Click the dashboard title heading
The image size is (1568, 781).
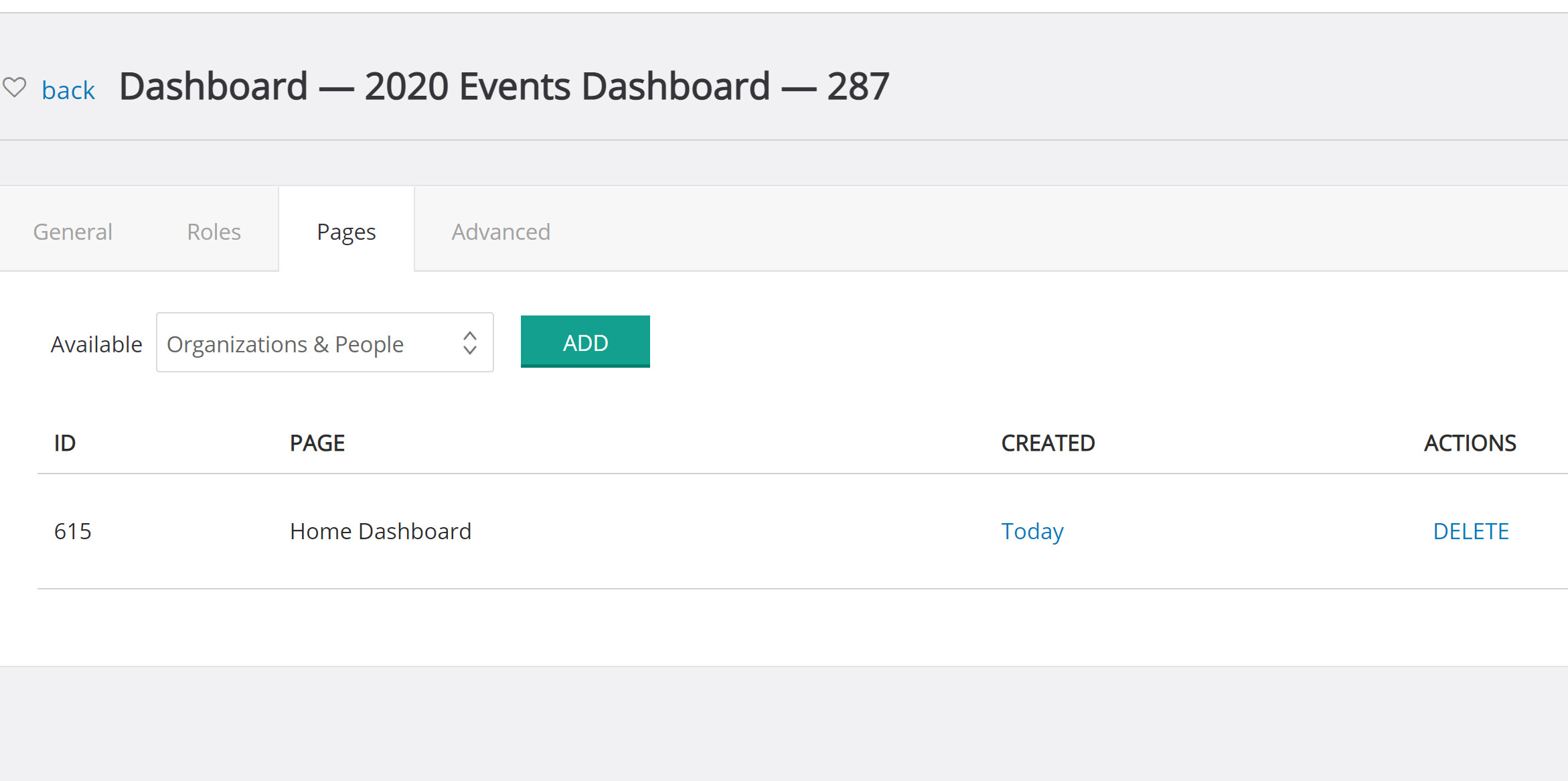point(504,86)
